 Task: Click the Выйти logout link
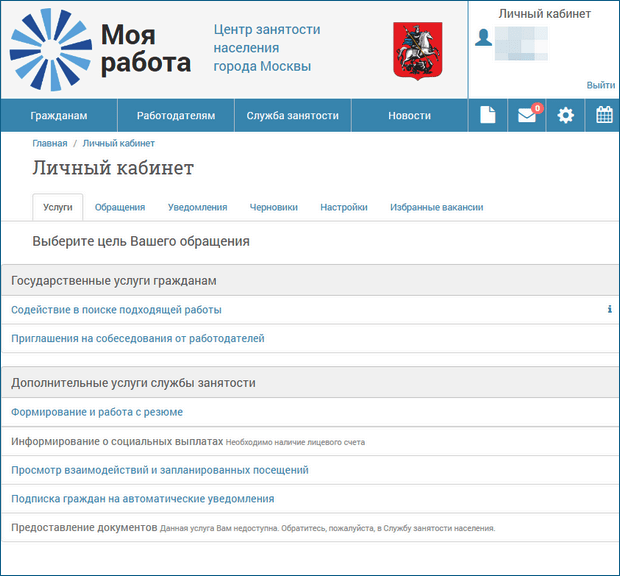click(x=601, y=85)
